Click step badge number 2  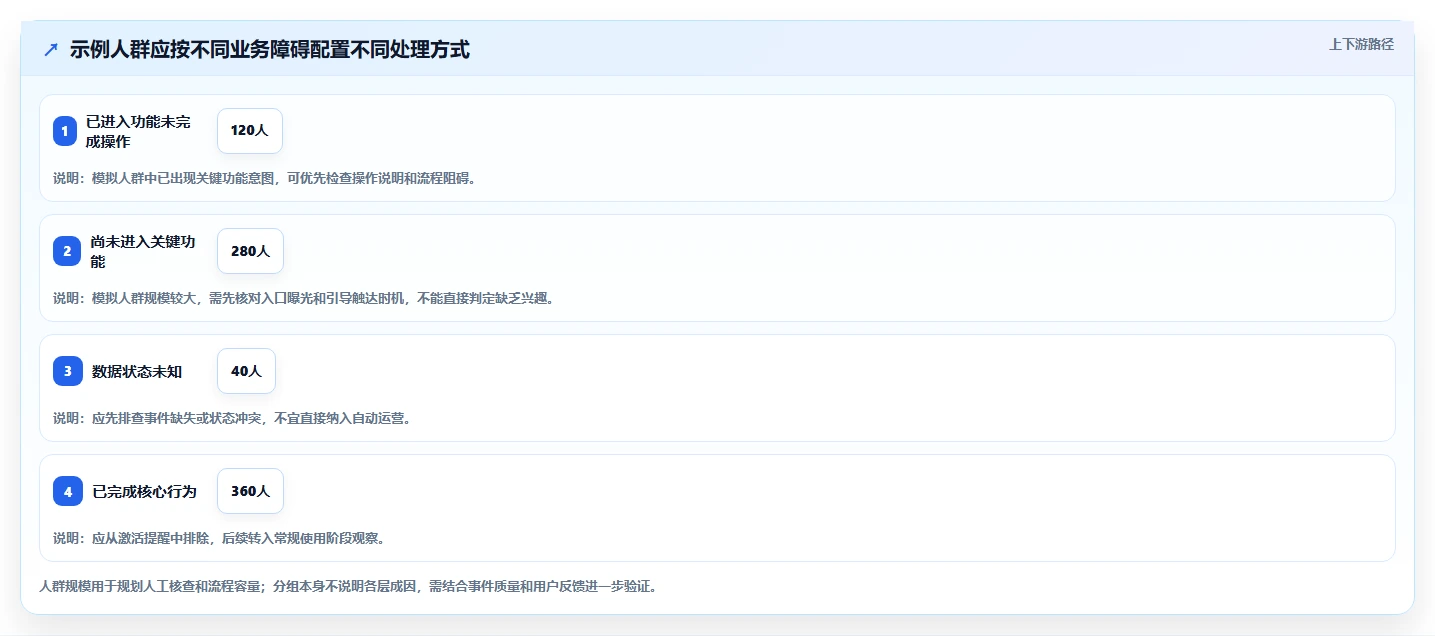65,251
